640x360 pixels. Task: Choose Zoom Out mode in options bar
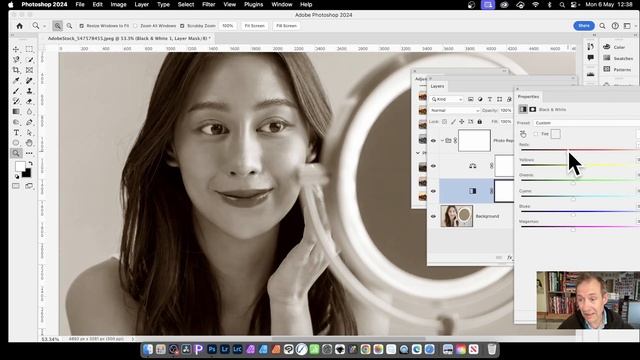coord(69,26)
